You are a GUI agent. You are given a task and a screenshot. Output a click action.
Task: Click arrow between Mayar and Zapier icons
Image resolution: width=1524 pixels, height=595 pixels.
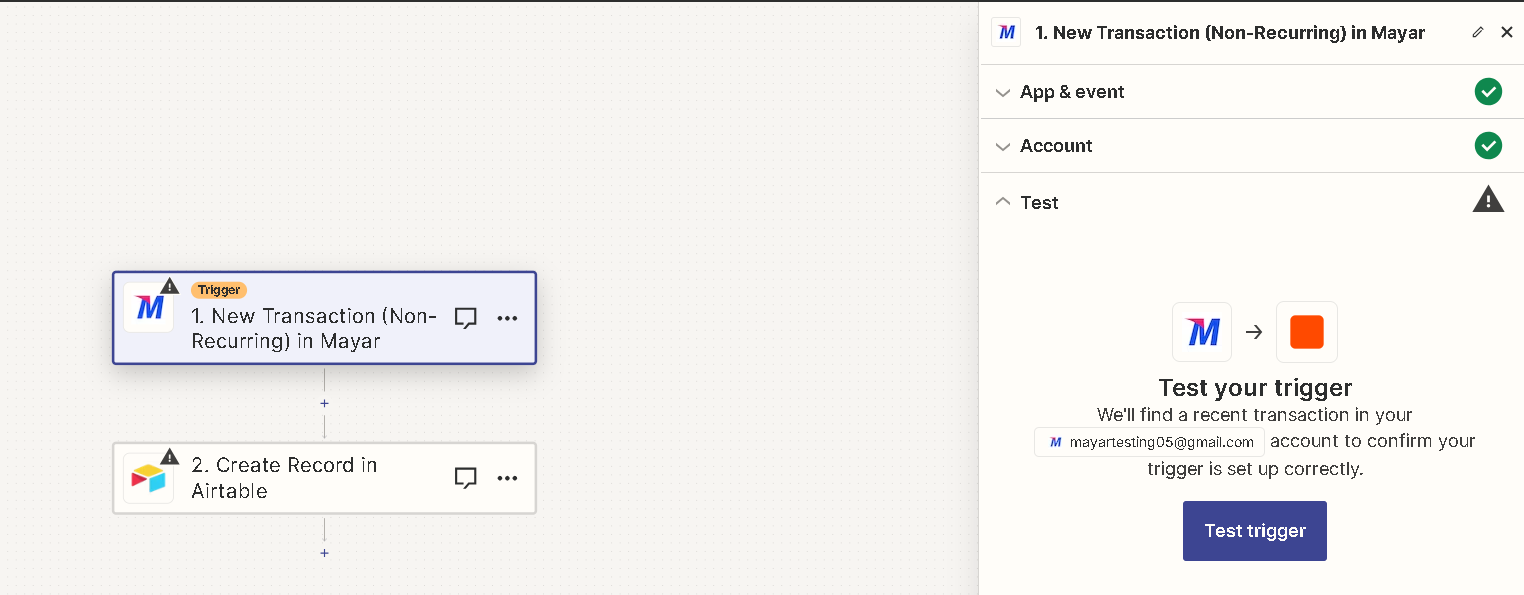pos(1254,332)
